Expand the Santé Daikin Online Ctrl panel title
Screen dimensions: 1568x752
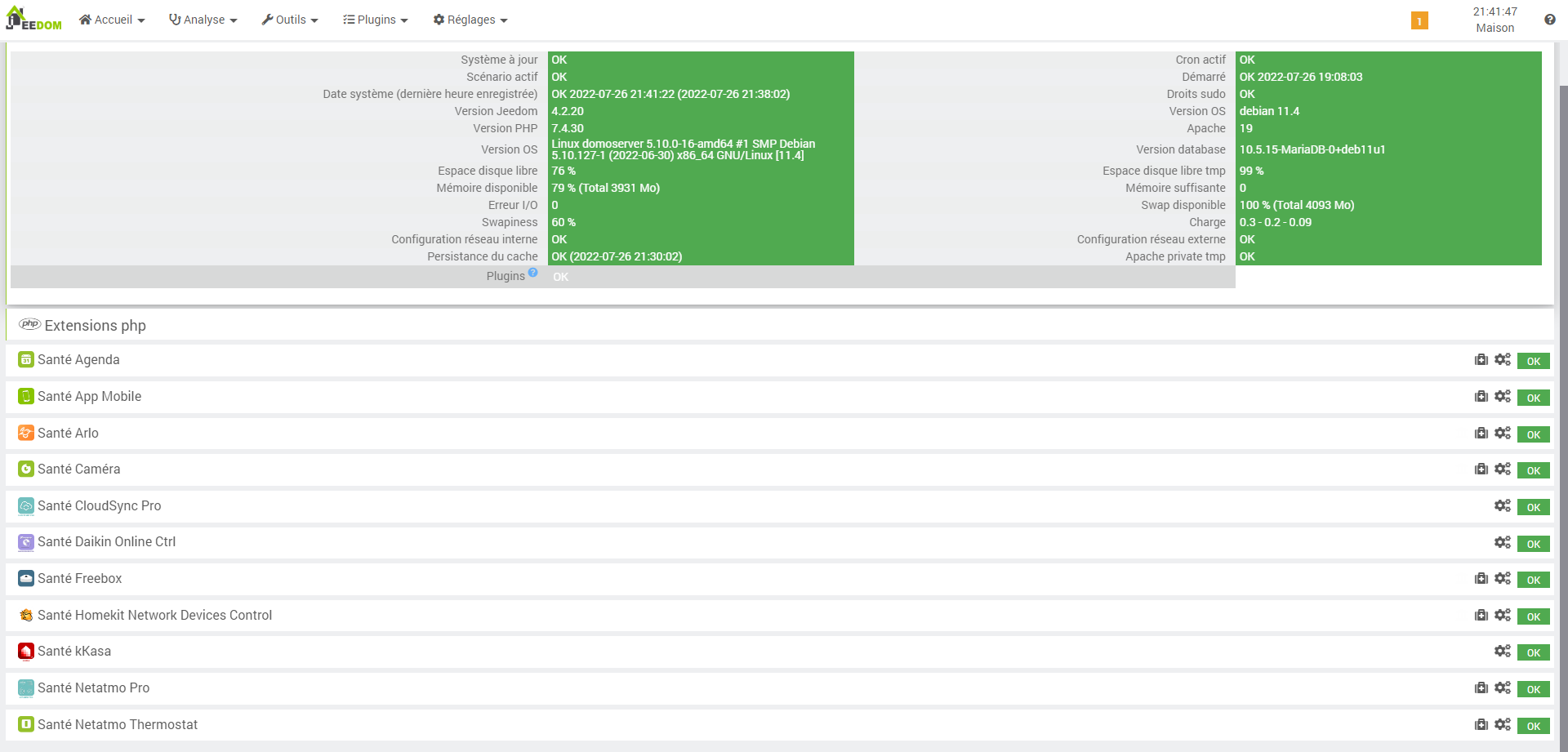pos(107,542)
